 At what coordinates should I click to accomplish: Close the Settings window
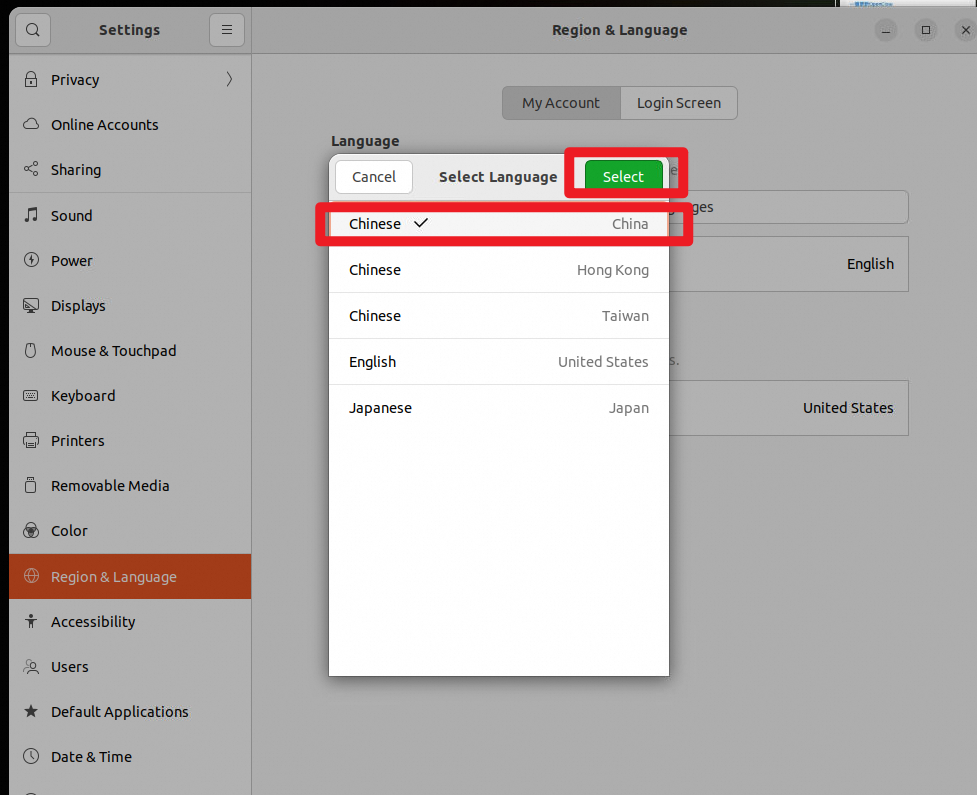[965, 30]
